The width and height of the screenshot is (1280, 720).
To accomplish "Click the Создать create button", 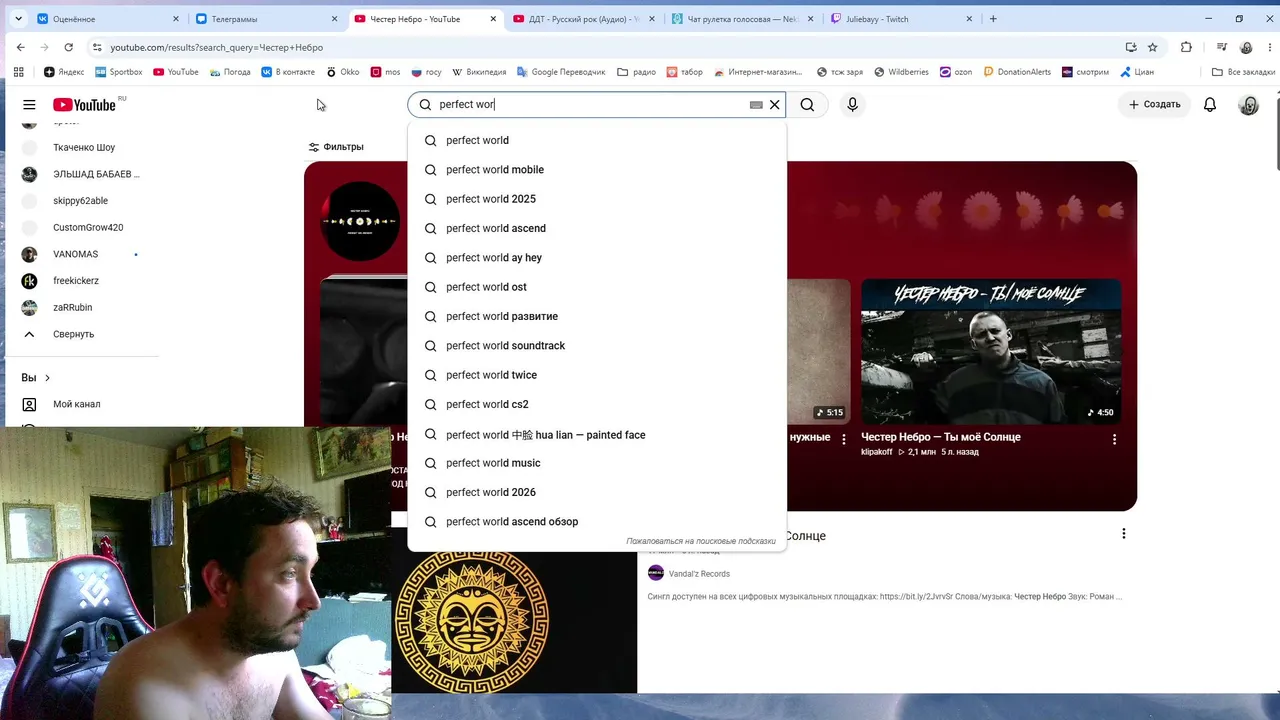I will point(1154,105).
